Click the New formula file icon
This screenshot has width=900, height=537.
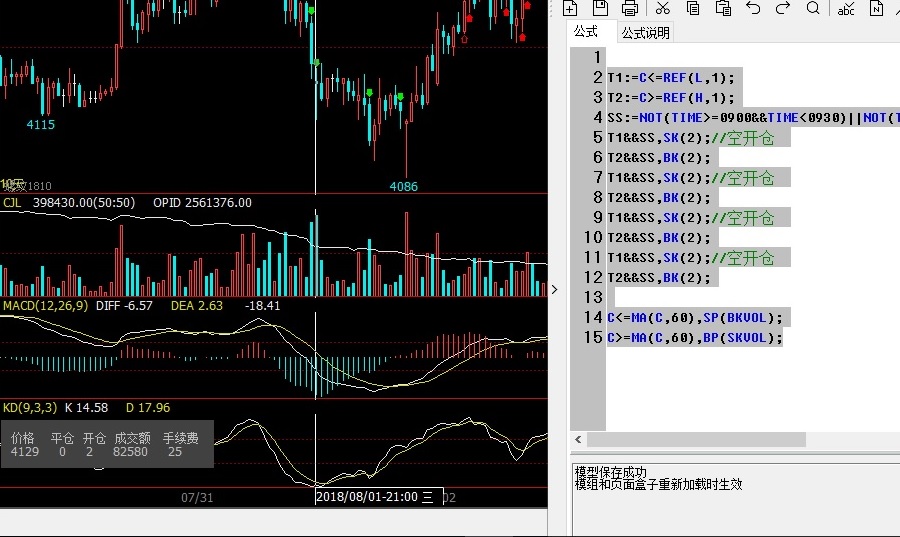tap(570, 8)
